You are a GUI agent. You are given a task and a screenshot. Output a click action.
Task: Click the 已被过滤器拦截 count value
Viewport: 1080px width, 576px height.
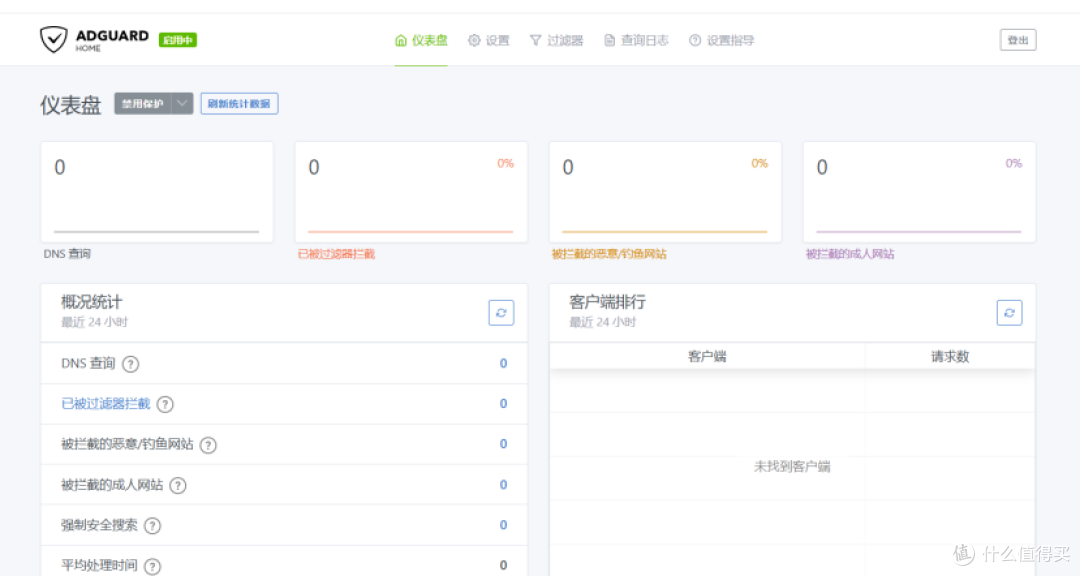pos(503,404)
